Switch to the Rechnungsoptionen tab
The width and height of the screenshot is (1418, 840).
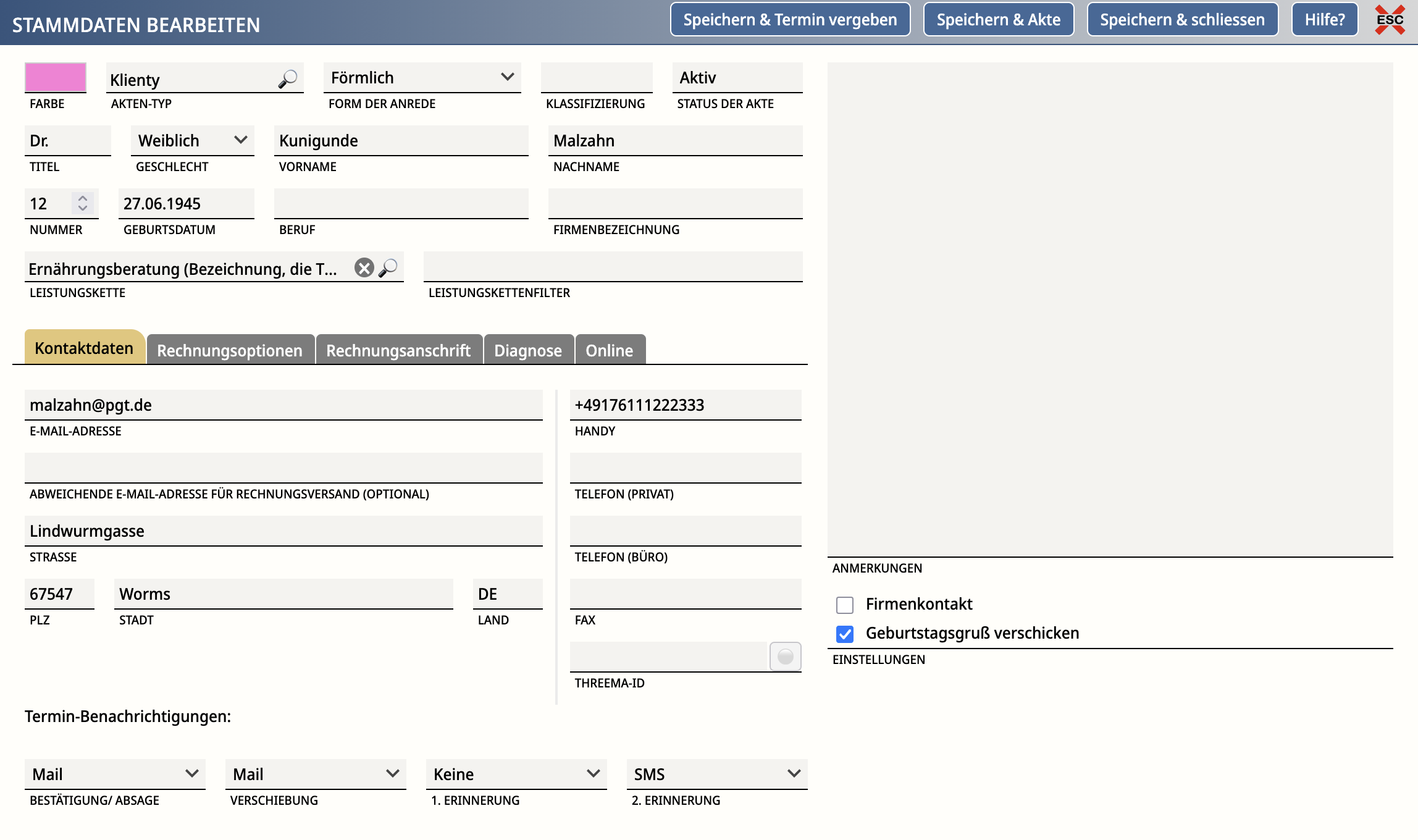(x=230, y=350)
